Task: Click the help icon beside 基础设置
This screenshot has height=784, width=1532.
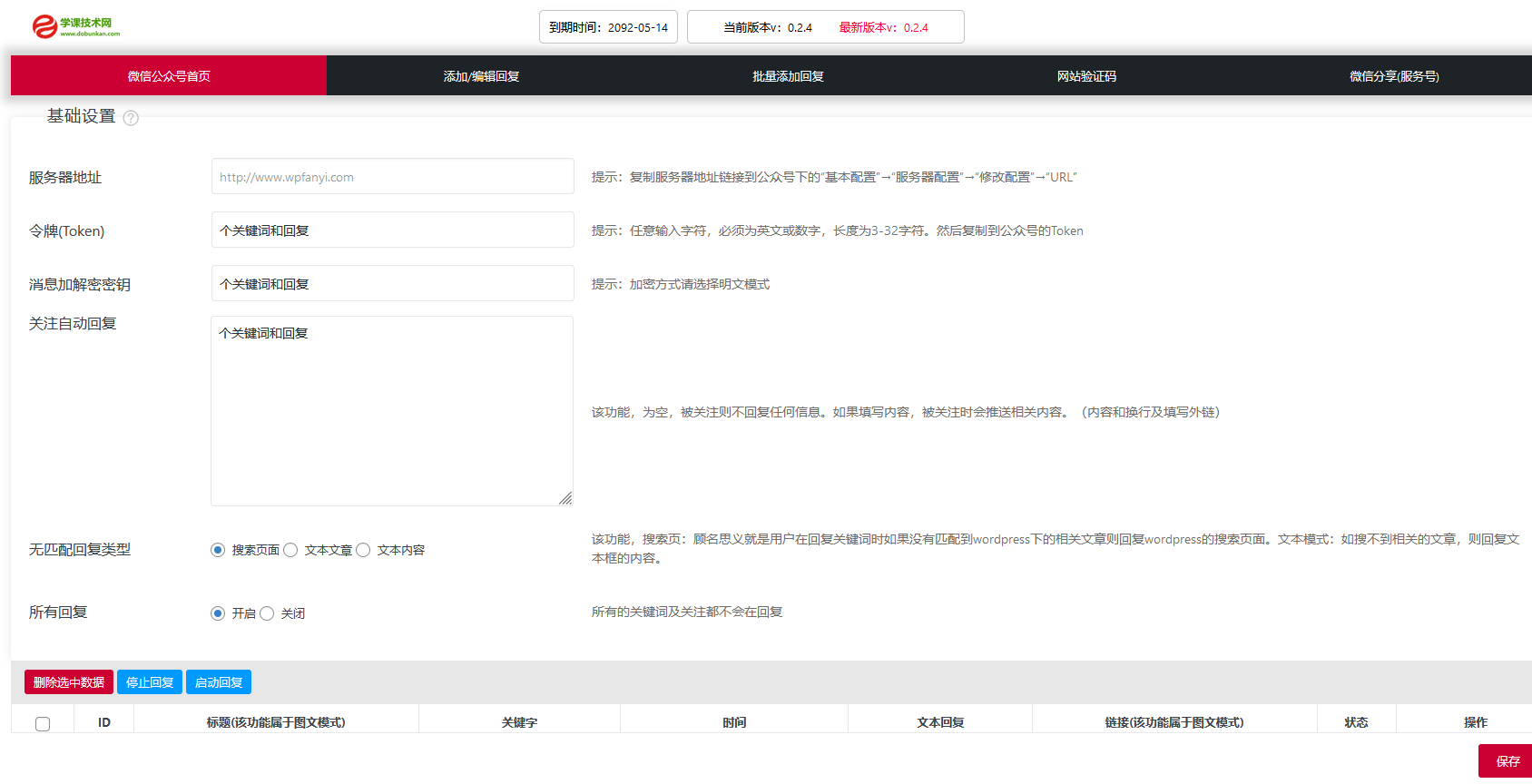Action: (131, 118)
